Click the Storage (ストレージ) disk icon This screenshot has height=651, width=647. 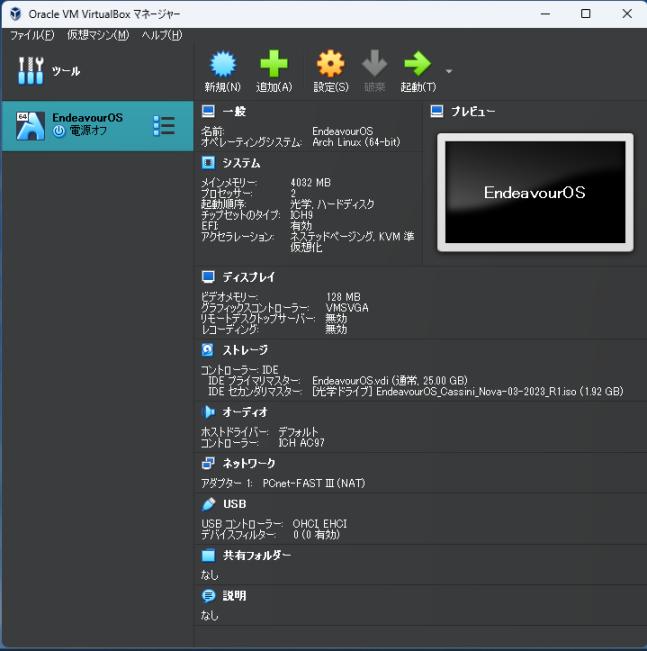pyautogui.click(x=208, y=350)
